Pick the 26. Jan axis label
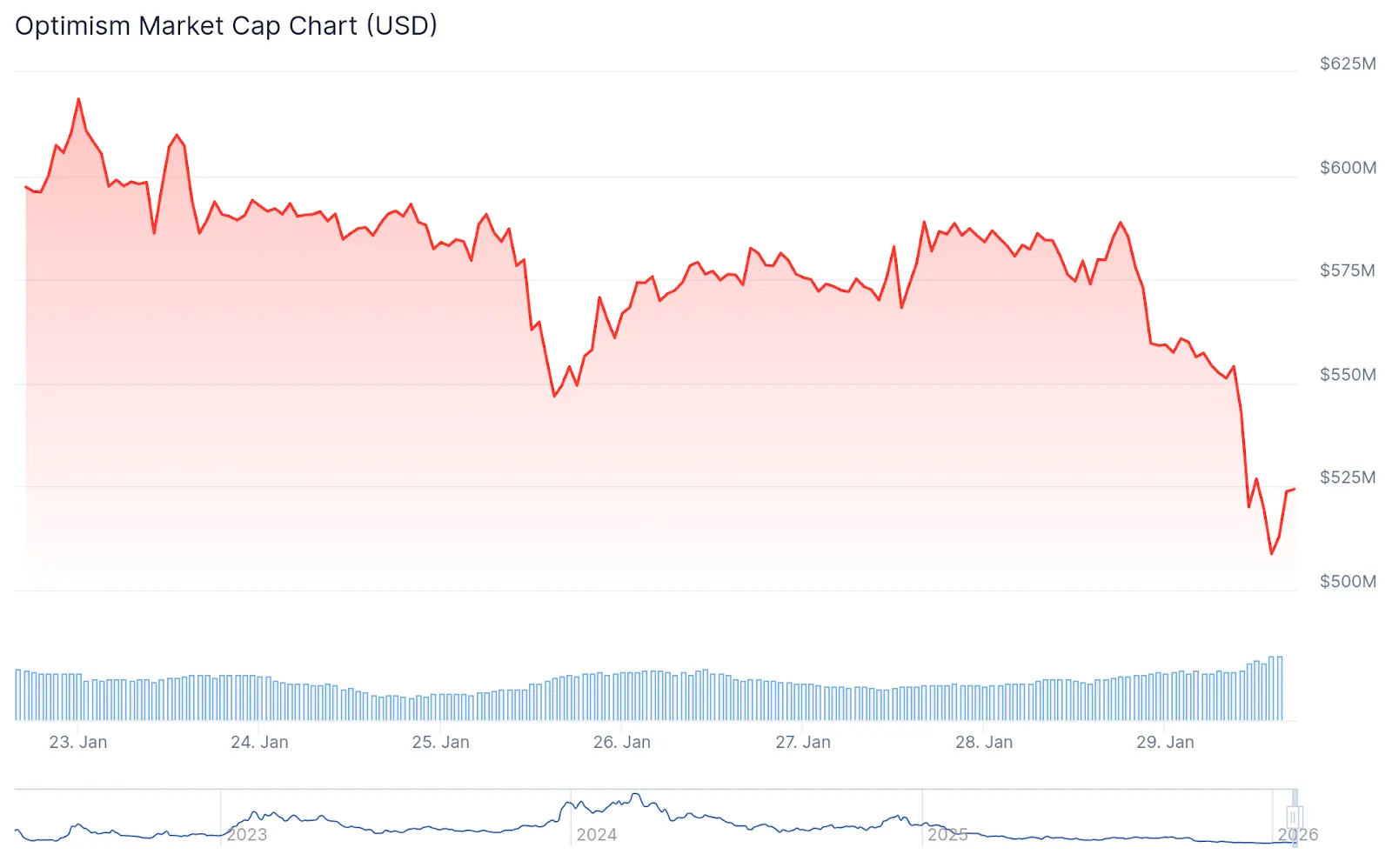Viewport: 1392px width, 868px height. (x=621, y=742)
